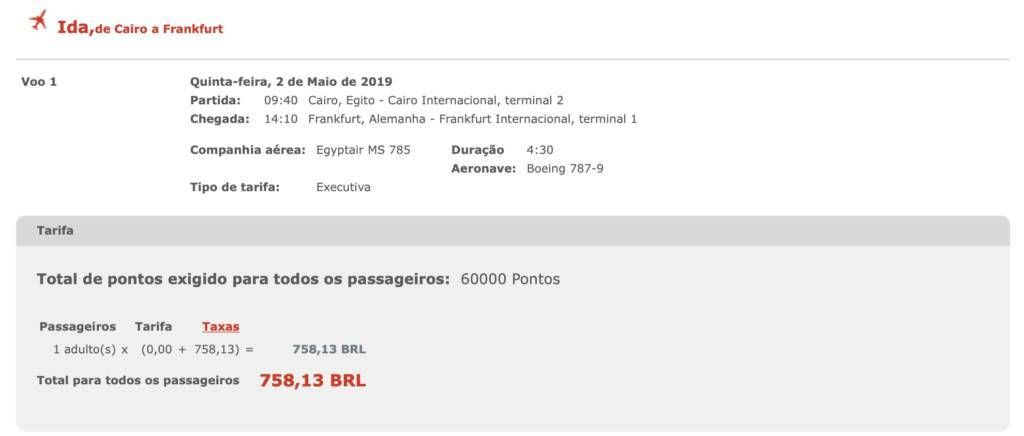Select the Frankfurt Internacional terminal 1 text

coord(472,119)
